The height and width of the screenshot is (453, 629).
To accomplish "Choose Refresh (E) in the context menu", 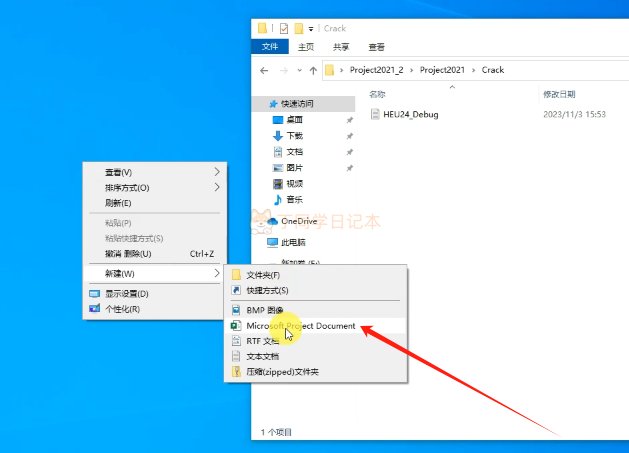I will (x=155, y=203).
